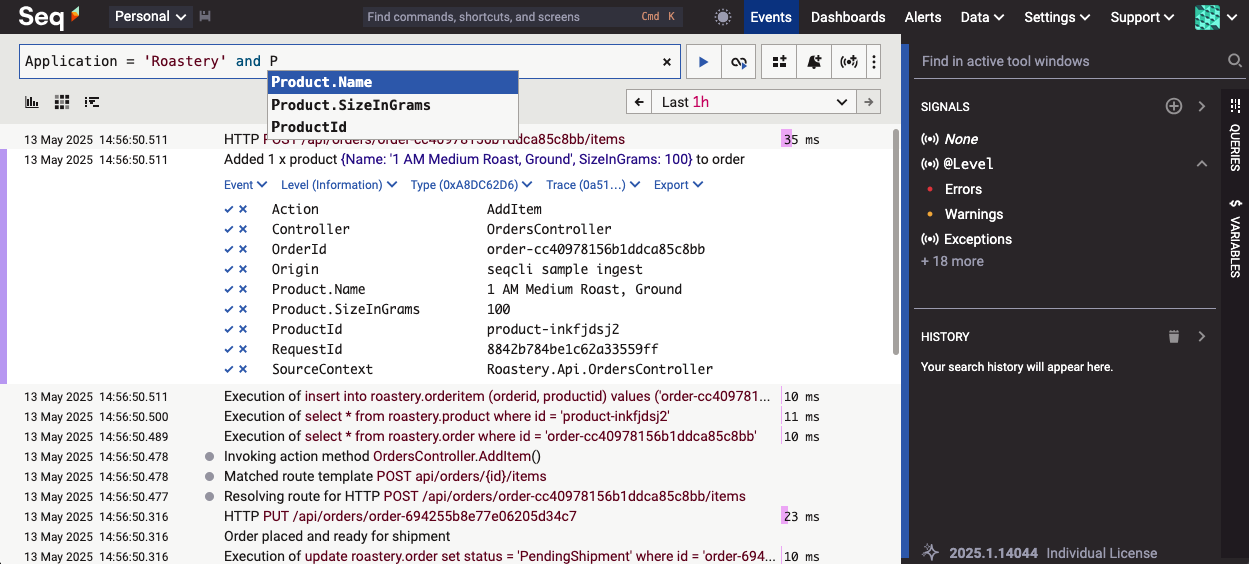This screenshot has width=1249, height=564.
Task: Switch to the grid view icon
Action: point(62,102)
